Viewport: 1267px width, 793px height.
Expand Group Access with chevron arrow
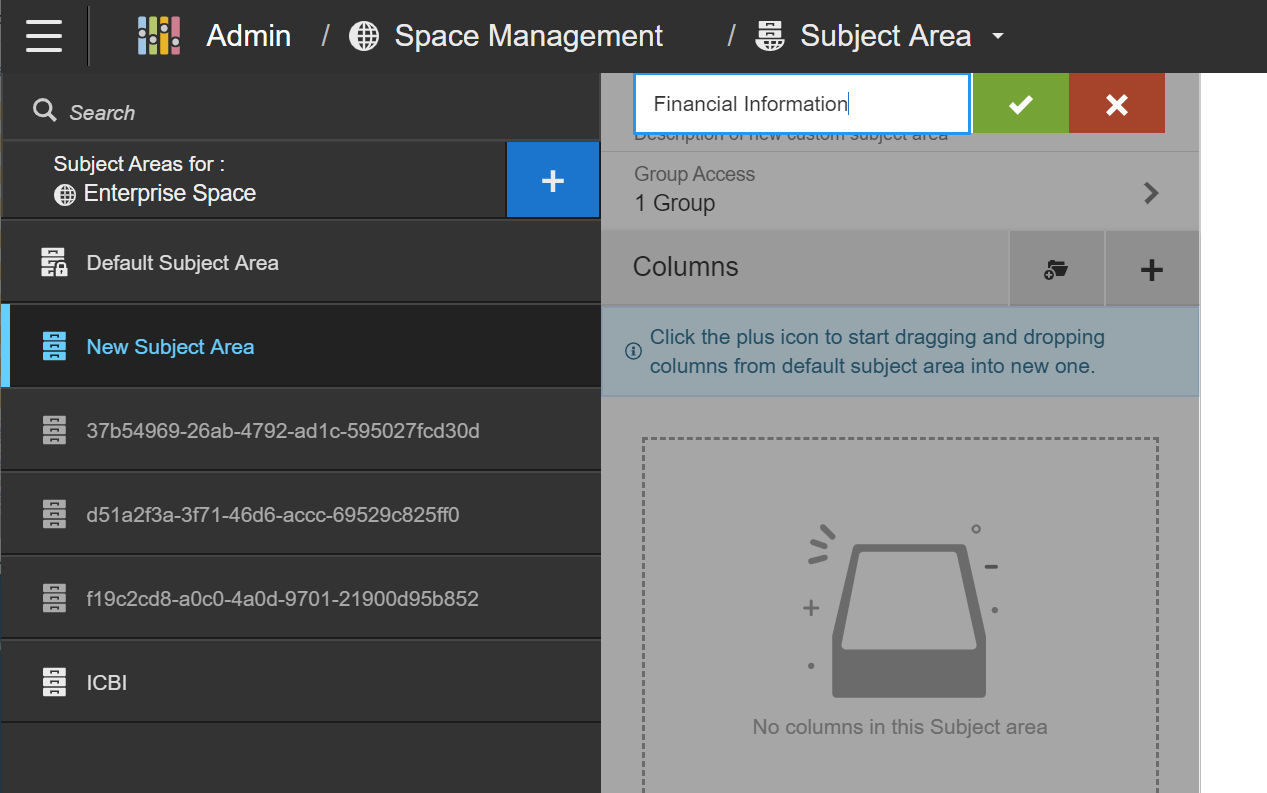(1151, 193)
